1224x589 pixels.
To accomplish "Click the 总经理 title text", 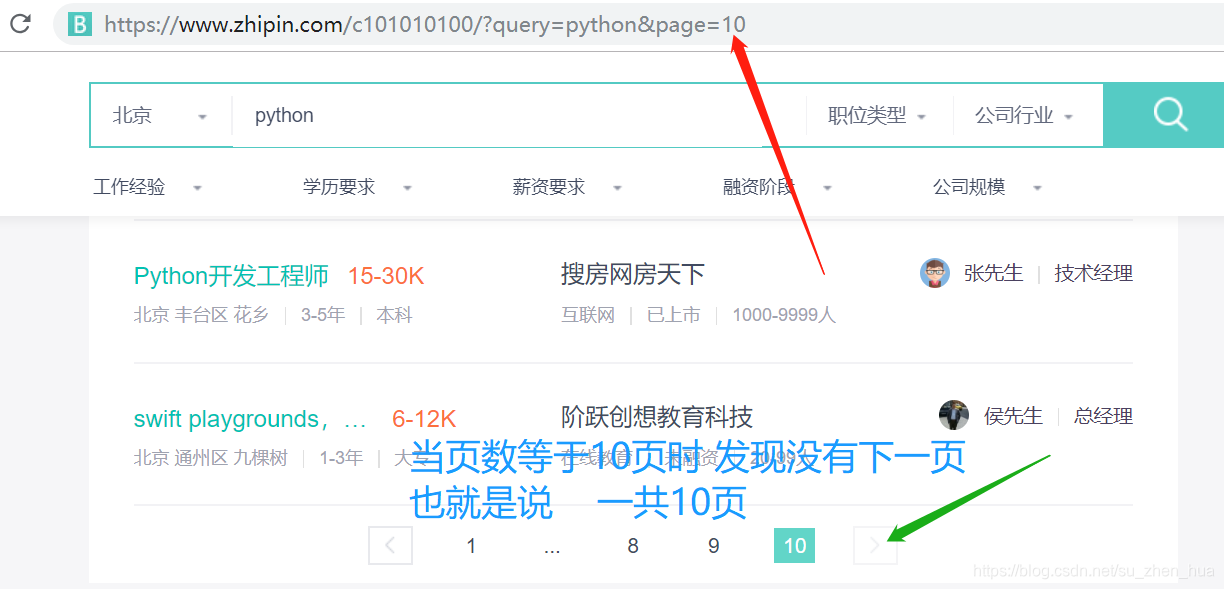I will point(1103,416).
